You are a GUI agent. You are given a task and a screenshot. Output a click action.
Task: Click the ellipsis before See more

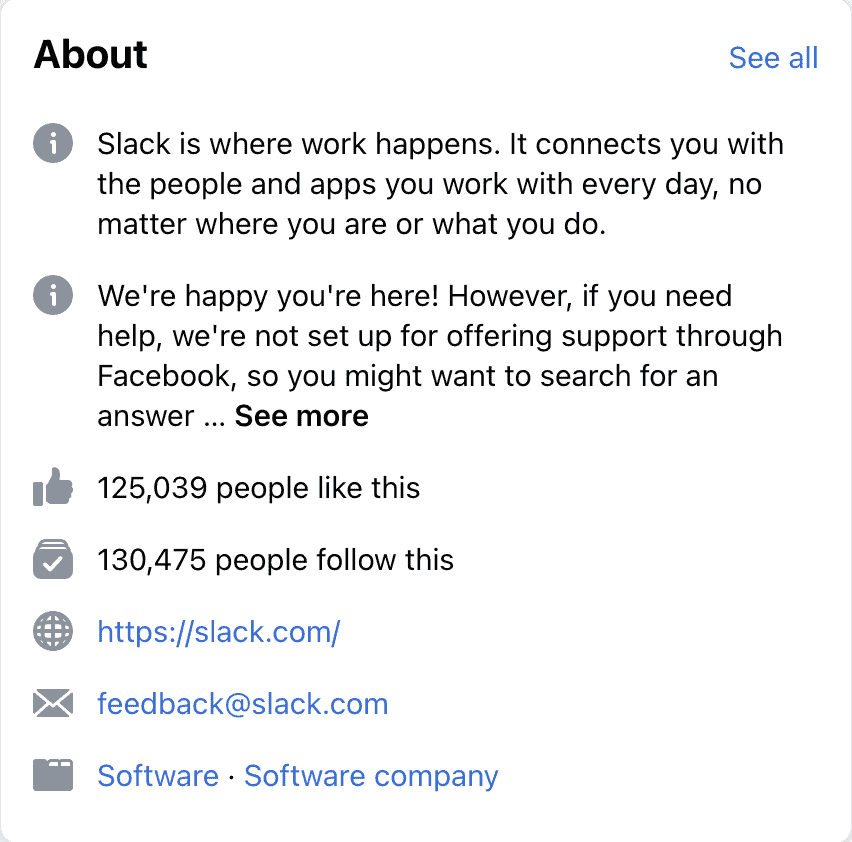[x=214, y=418]
